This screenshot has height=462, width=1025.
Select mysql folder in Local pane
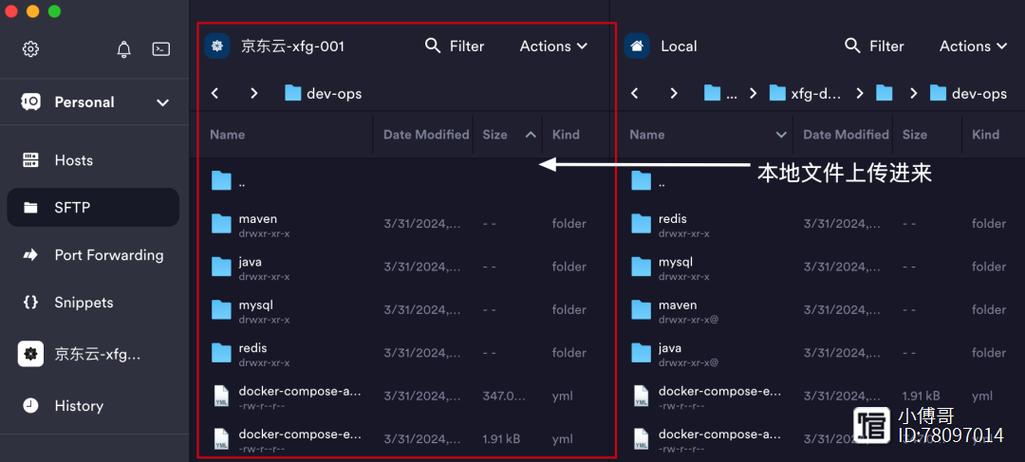point(821,267)
